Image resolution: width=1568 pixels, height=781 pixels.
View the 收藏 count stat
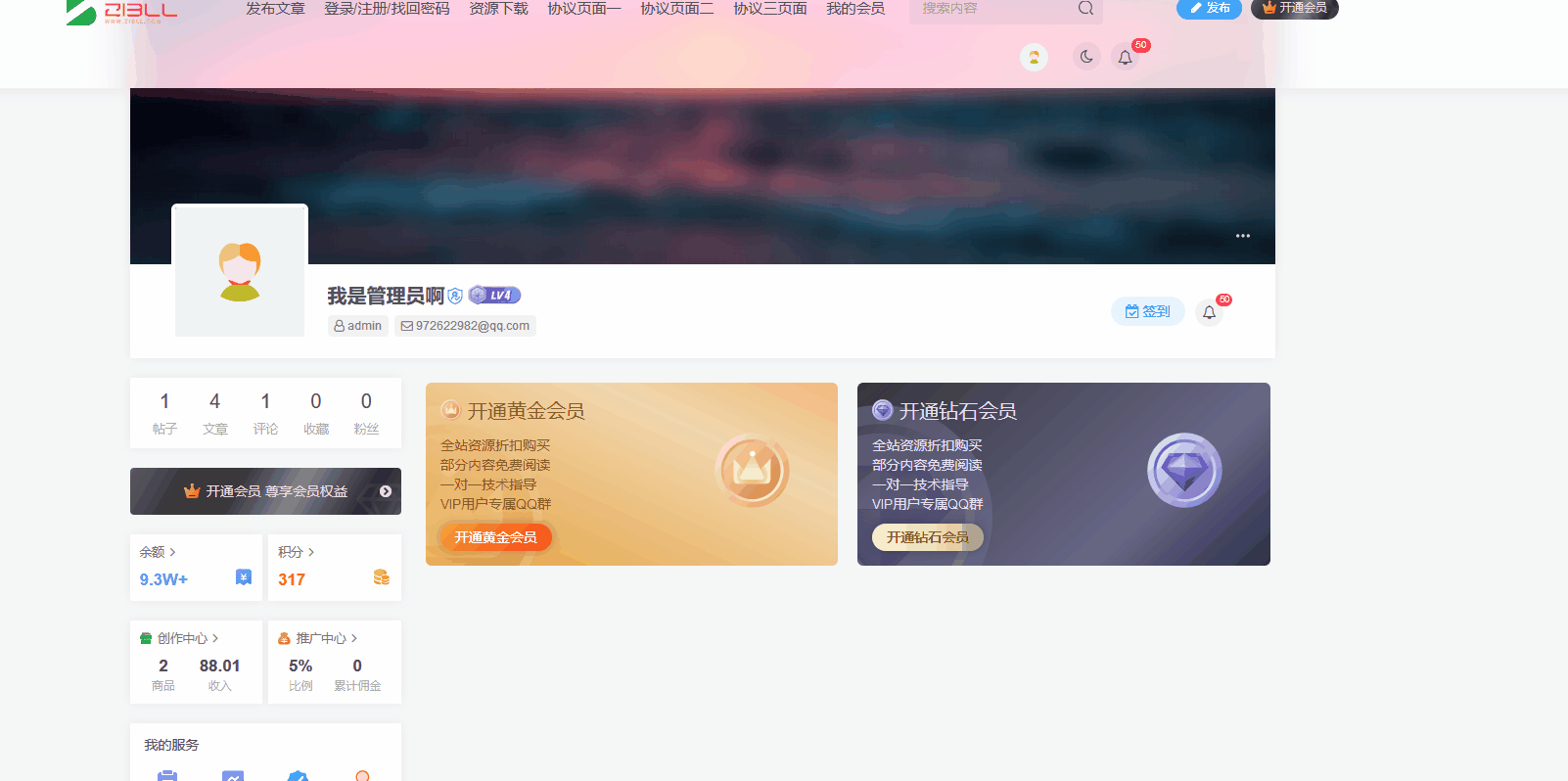point(316,414)
